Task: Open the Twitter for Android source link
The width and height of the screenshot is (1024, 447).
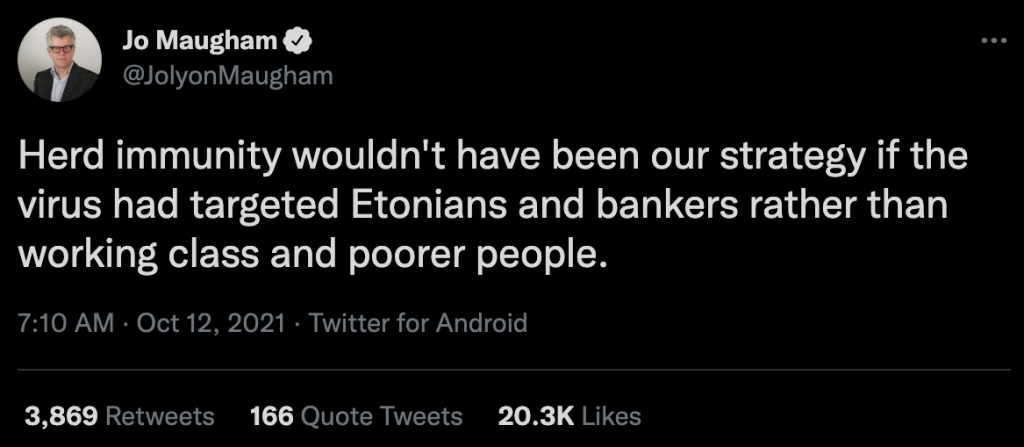Action: 417,324
